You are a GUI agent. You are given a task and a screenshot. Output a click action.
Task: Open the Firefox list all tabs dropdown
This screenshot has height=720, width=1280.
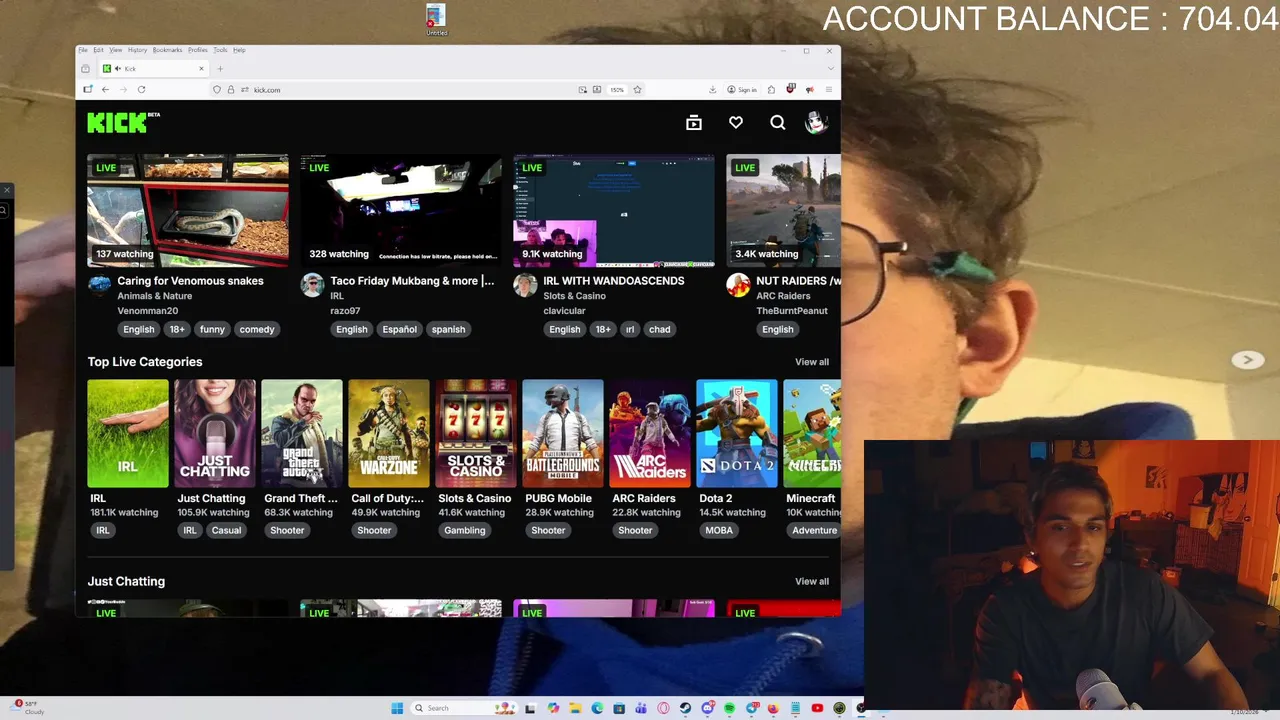(831, 68)
